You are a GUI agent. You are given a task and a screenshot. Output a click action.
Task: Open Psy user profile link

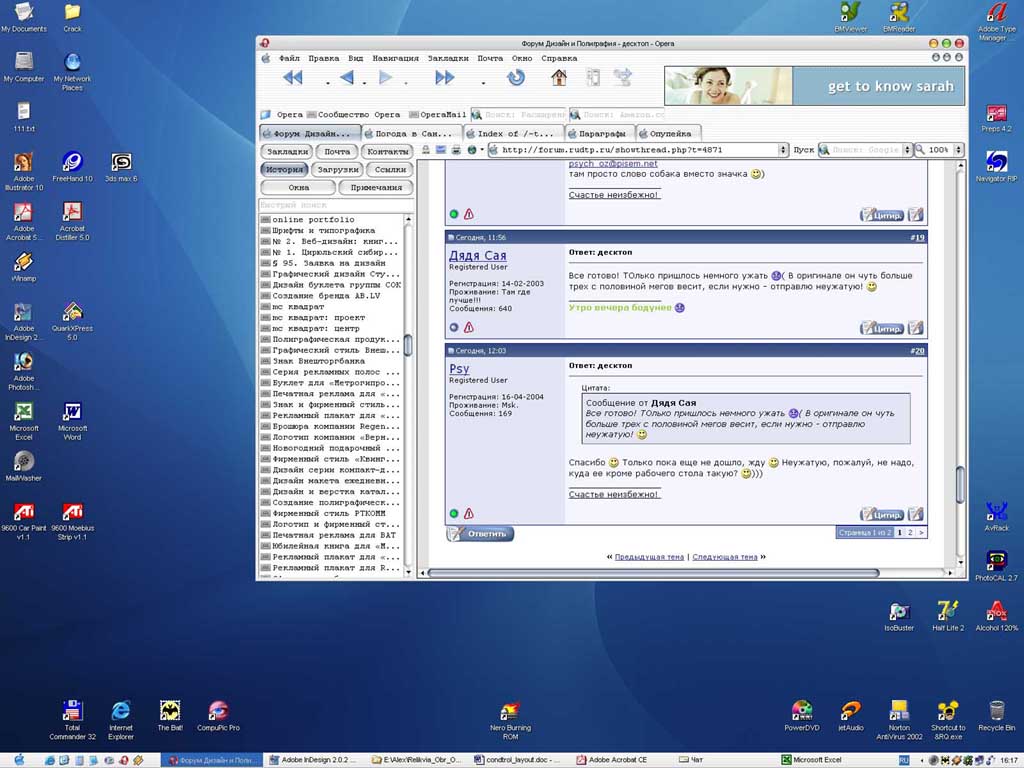pos(459,369)
